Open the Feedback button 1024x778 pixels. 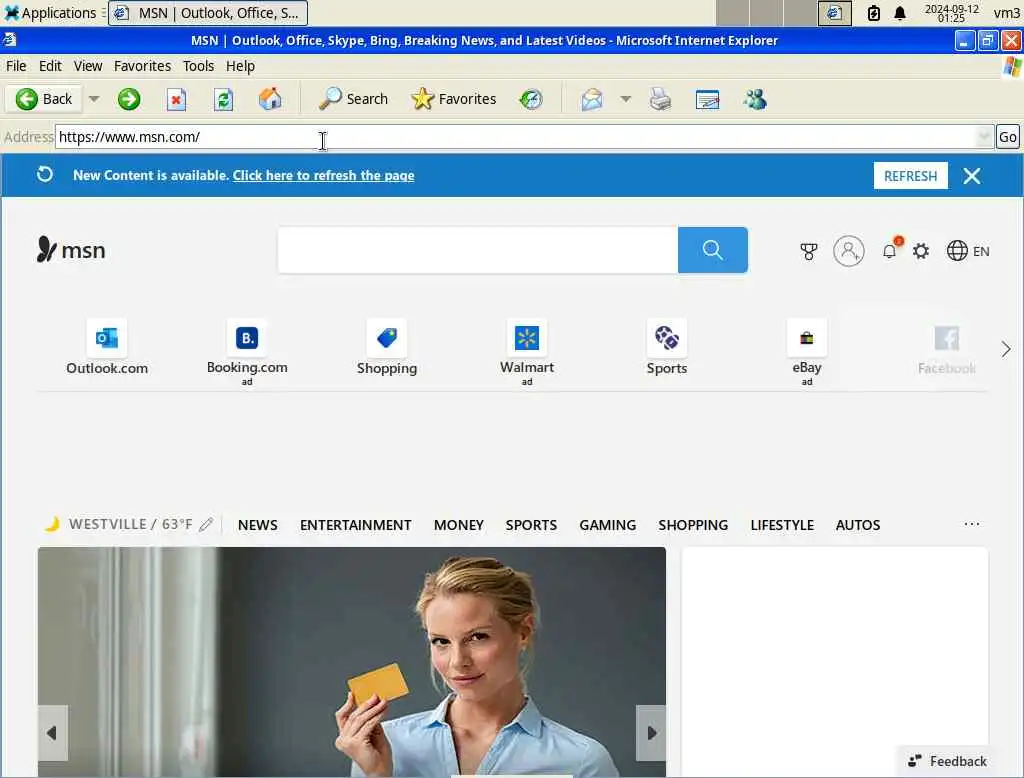(x=946, y=761)
